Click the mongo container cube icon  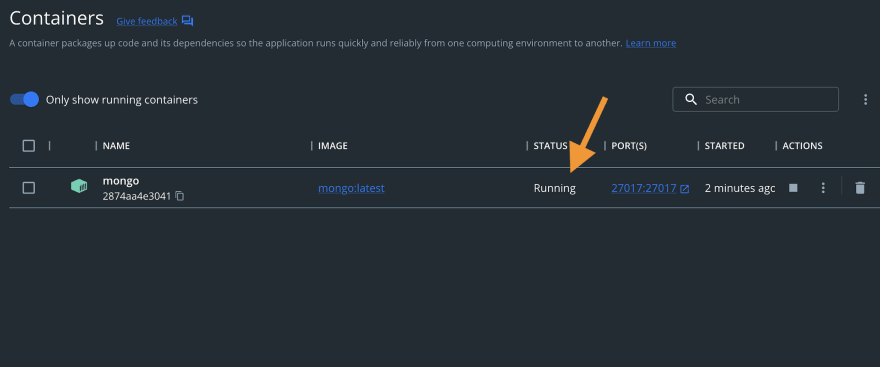79,187
